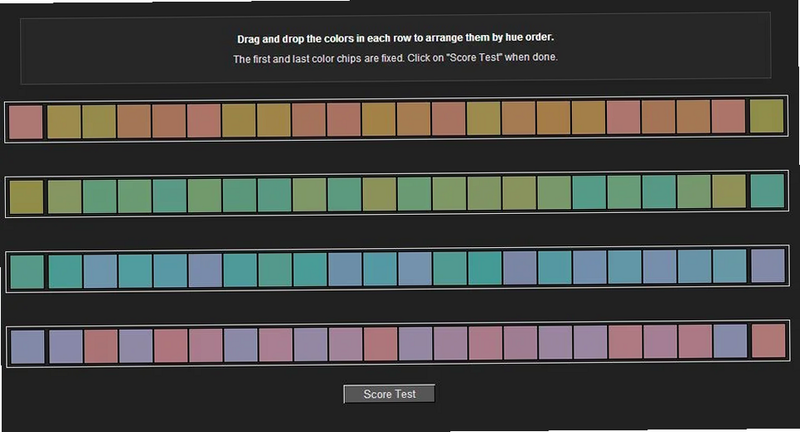
Task: Select the fixed periwinkle chip ending the third row
Action: point(767,265)
